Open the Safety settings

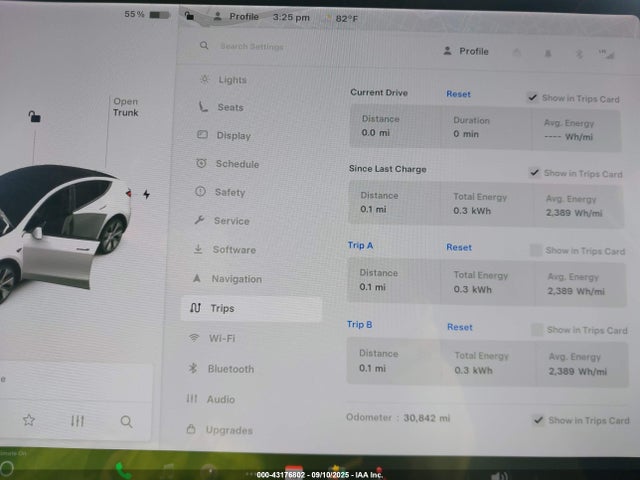(x=220, y=192)
